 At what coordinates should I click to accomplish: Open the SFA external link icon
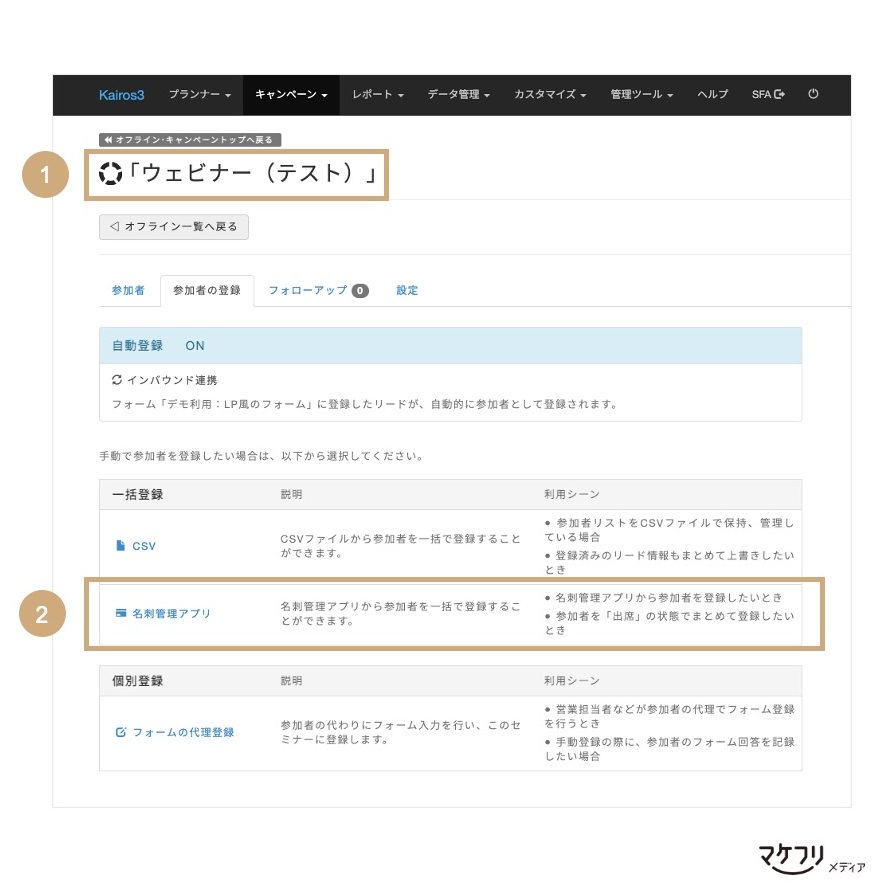point(779,94)
